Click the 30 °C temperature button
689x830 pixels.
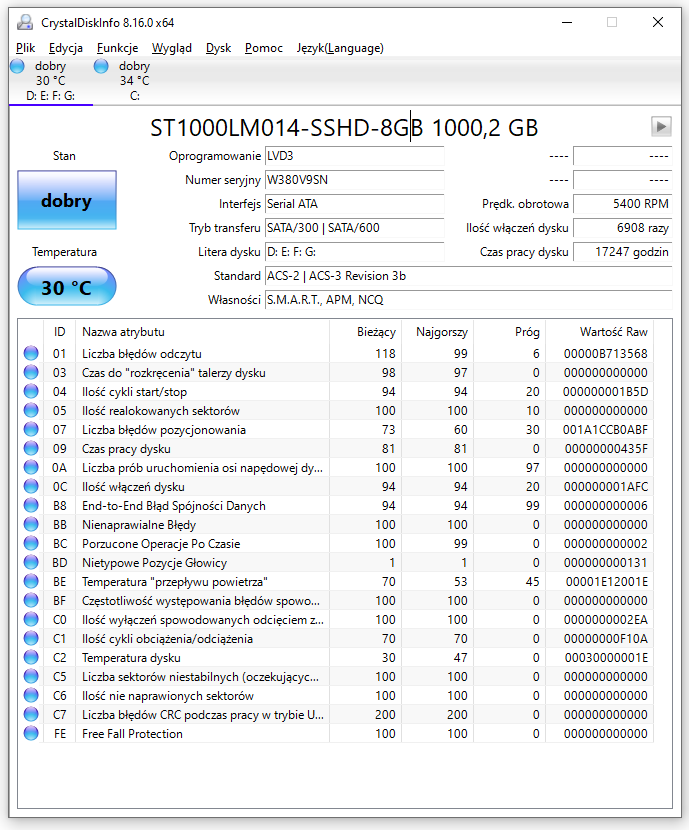click(67, 286)
